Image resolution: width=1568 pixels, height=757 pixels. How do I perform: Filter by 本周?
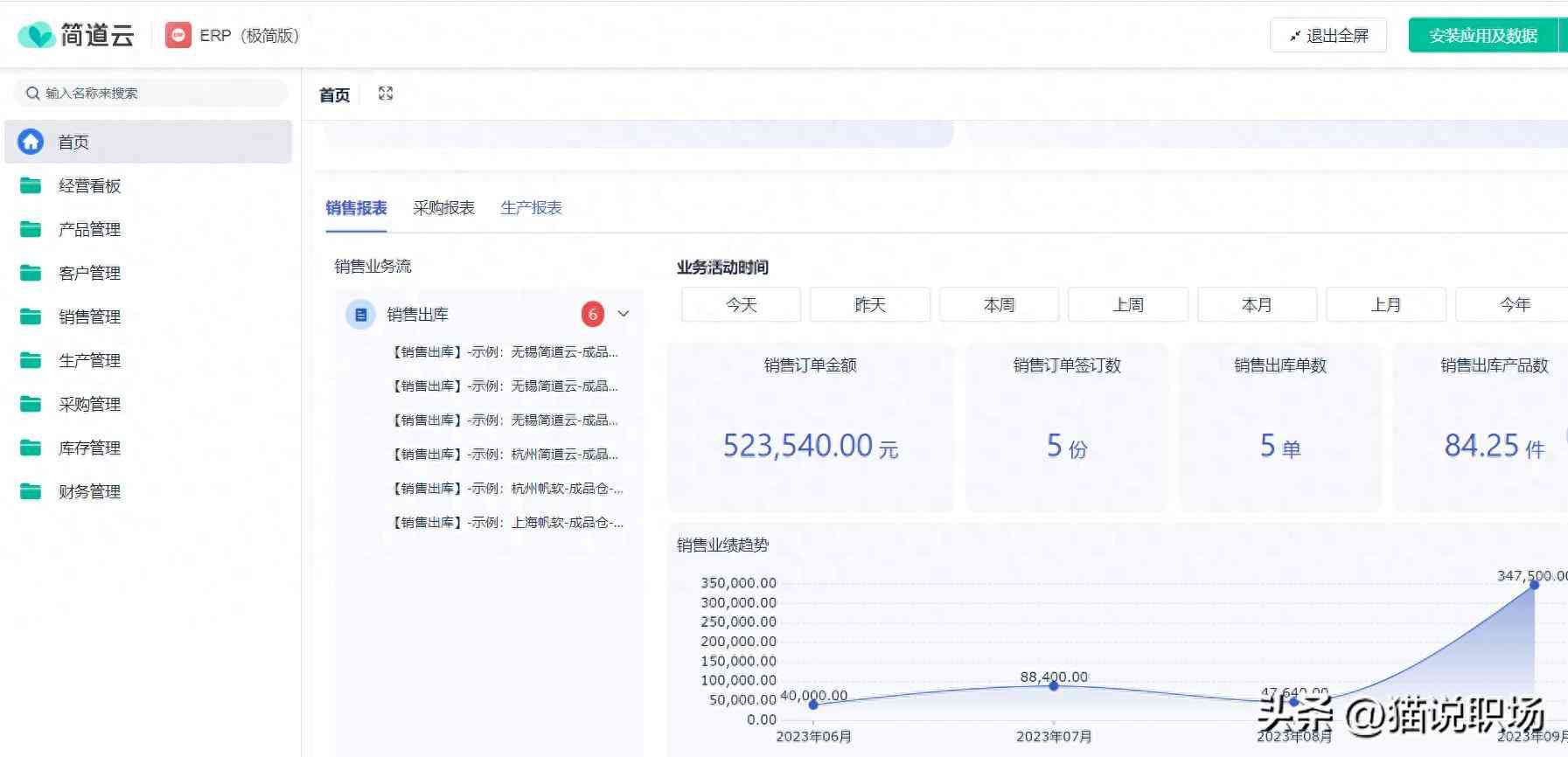click(999, 305)
